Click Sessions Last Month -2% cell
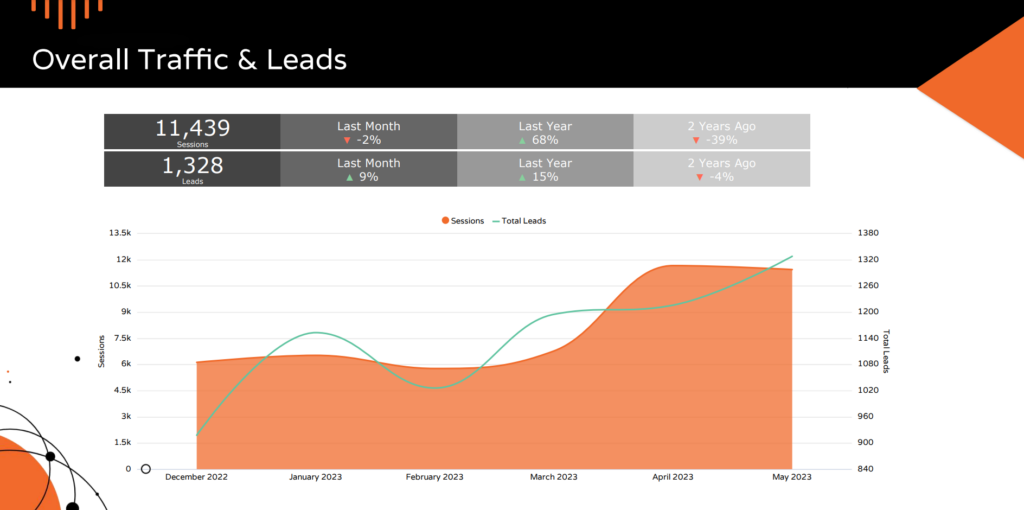Image resolution: width=1024 pixels, height=510 pixels. pyautogui.click(x=368, y=132)
